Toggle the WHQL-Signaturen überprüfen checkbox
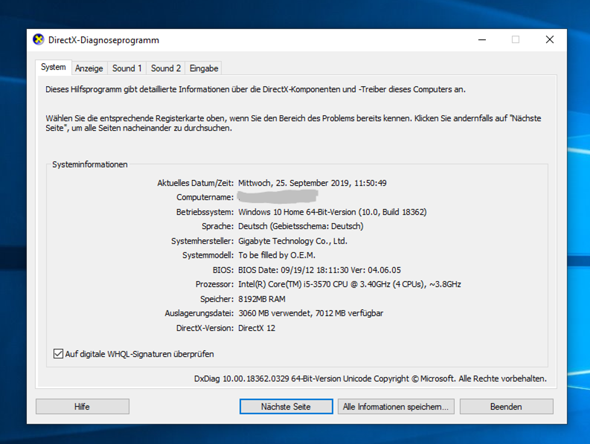The image size is (590, 444). 58,354
